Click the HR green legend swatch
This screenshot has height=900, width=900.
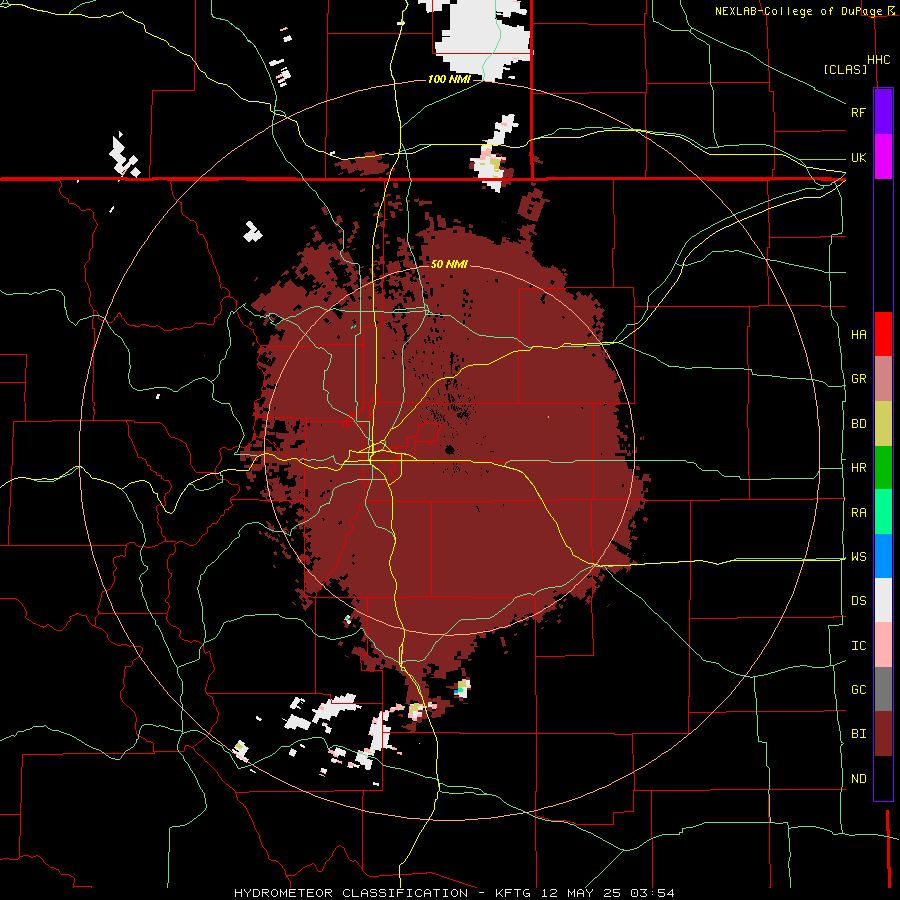coord(883,468)
